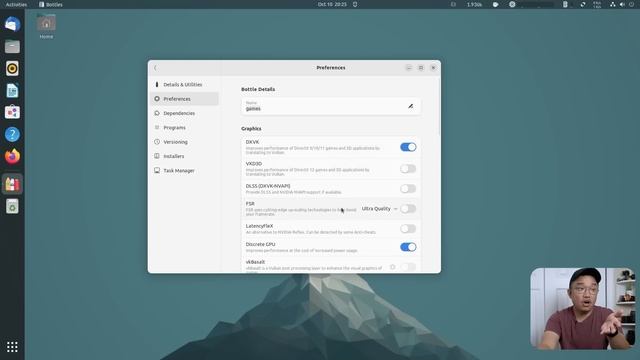Open Ubuntu Software from the dock
Screen dimensions: 640x360
tap(12, 112)
